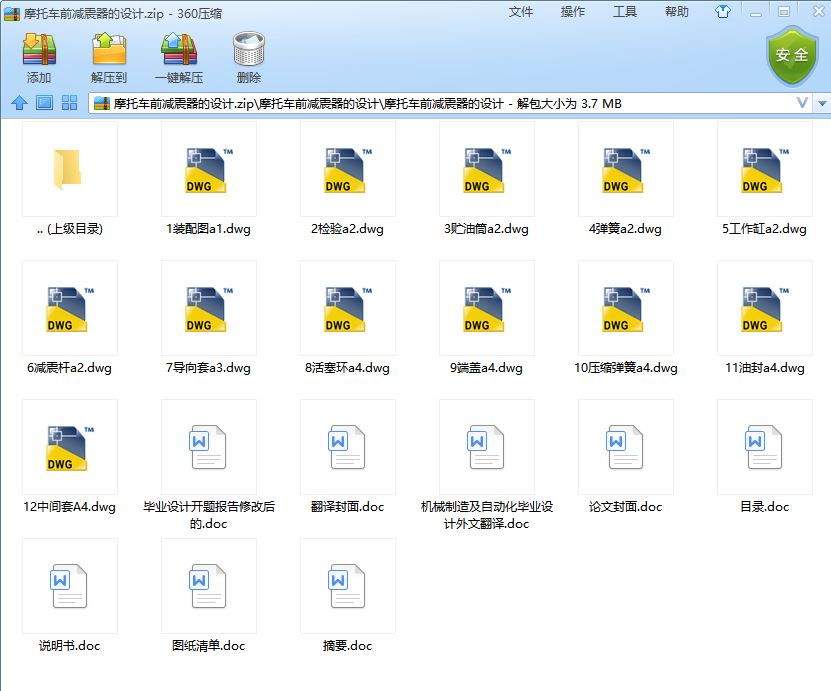Select the 1装配图a1.dwg file
This screenshot has height=691, width=831.
[208, 182]
